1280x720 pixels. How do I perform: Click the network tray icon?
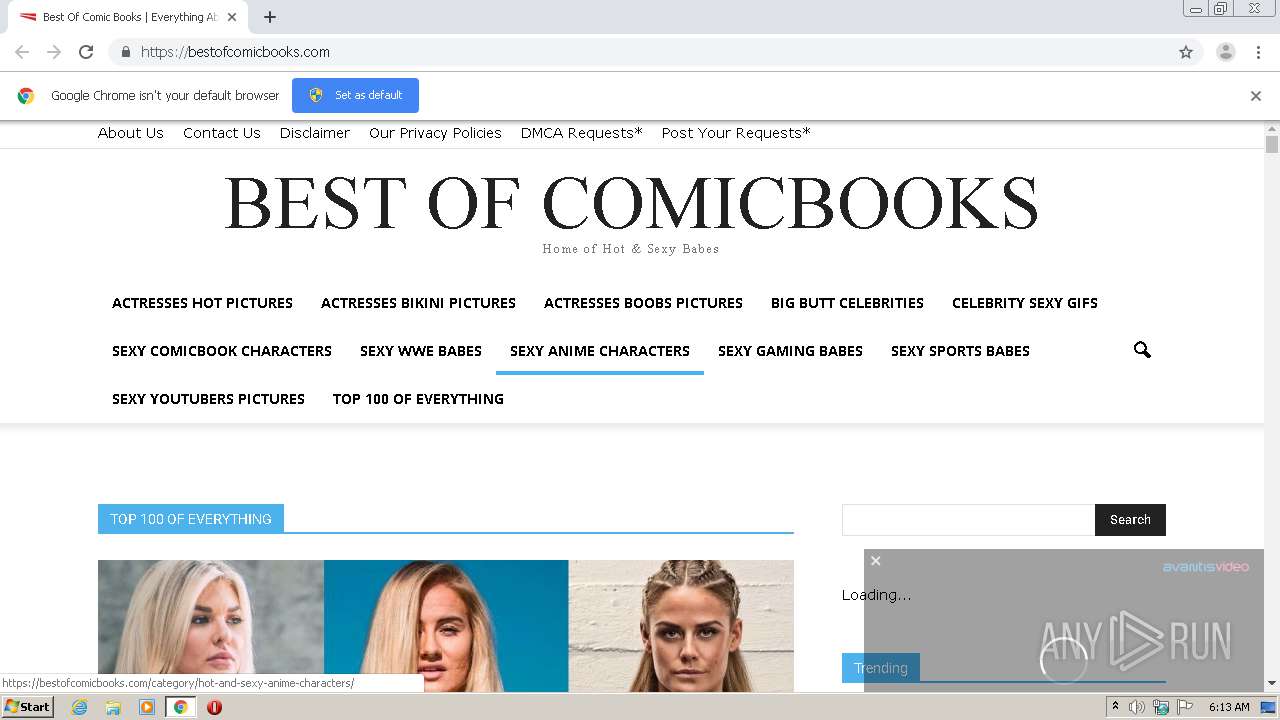(1161, 707)
